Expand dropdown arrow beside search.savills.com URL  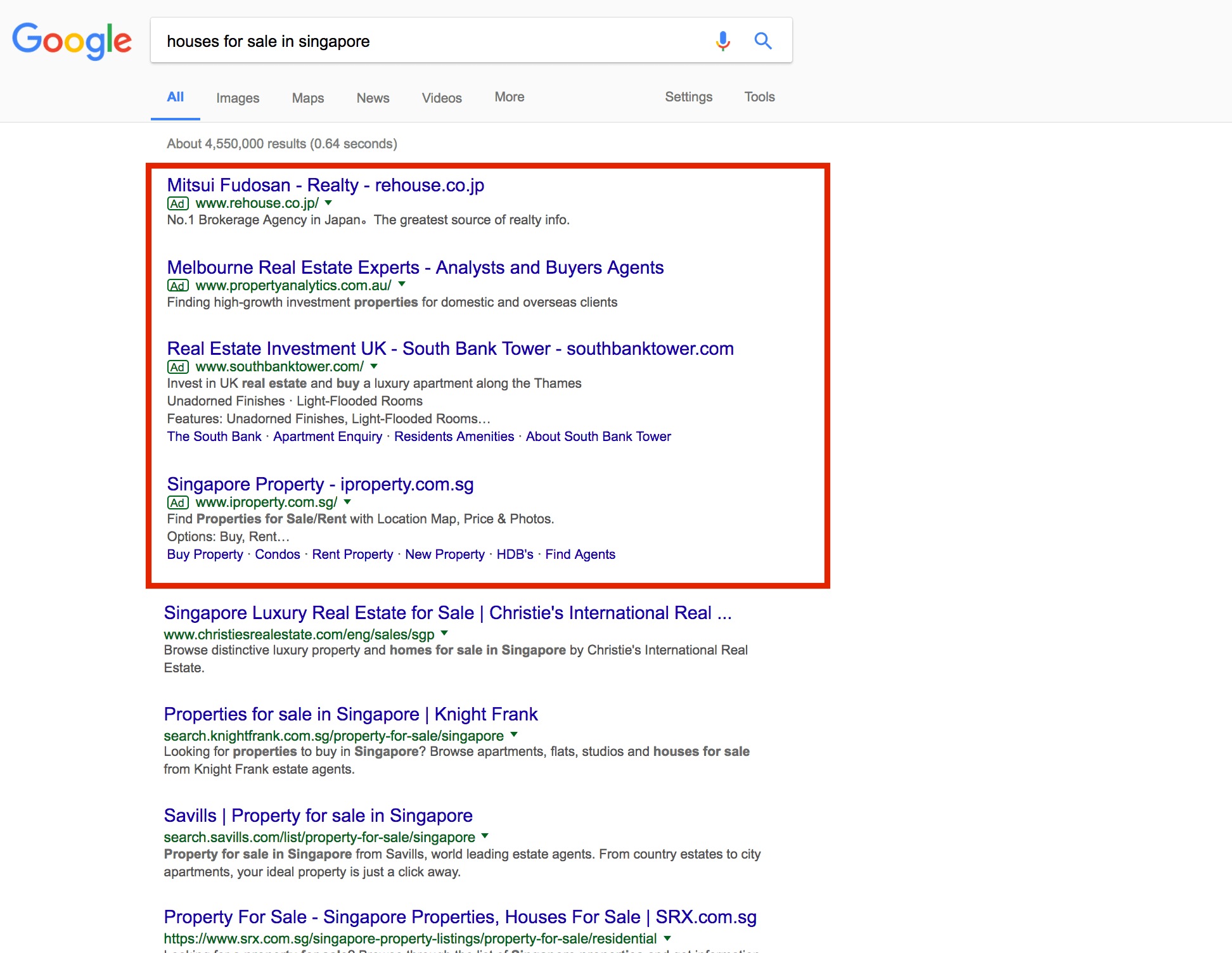[x=485, y=836]
